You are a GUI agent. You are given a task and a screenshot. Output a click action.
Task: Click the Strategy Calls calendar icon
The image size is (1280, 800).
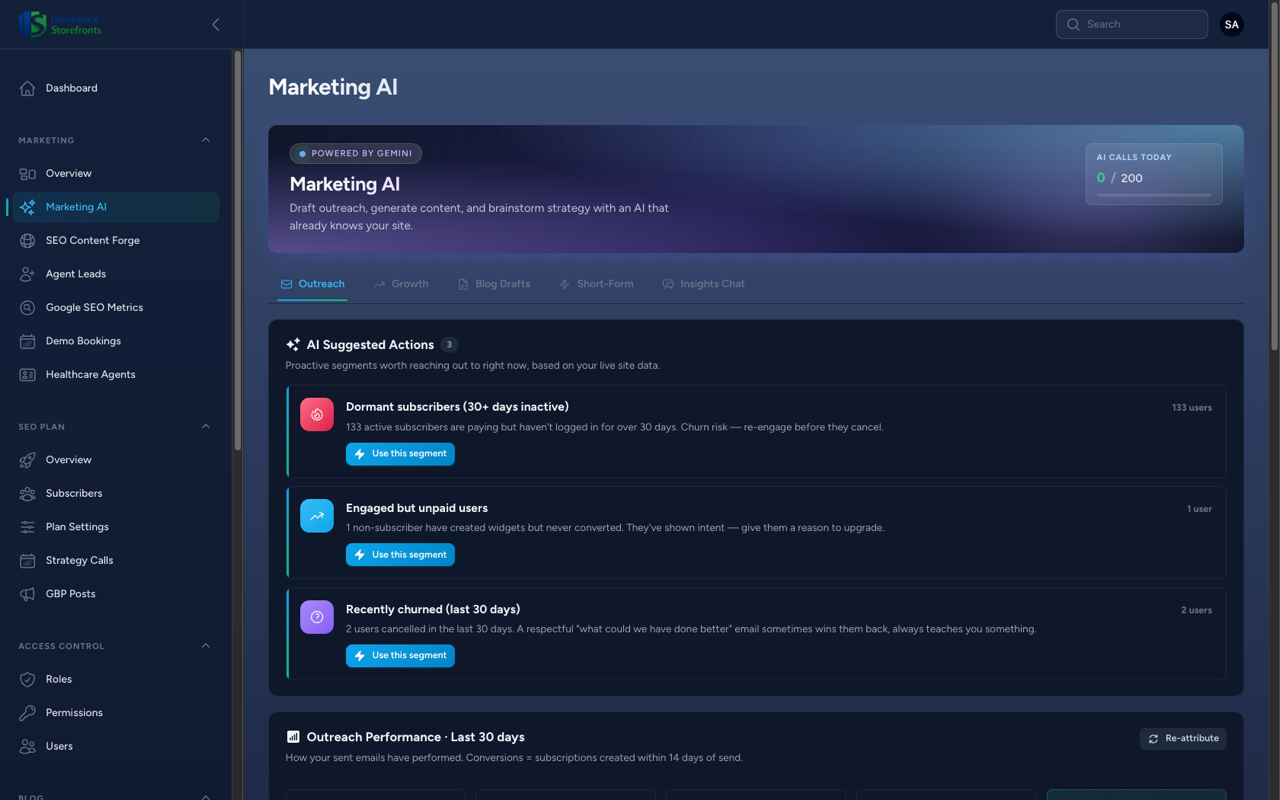point(27,561)
